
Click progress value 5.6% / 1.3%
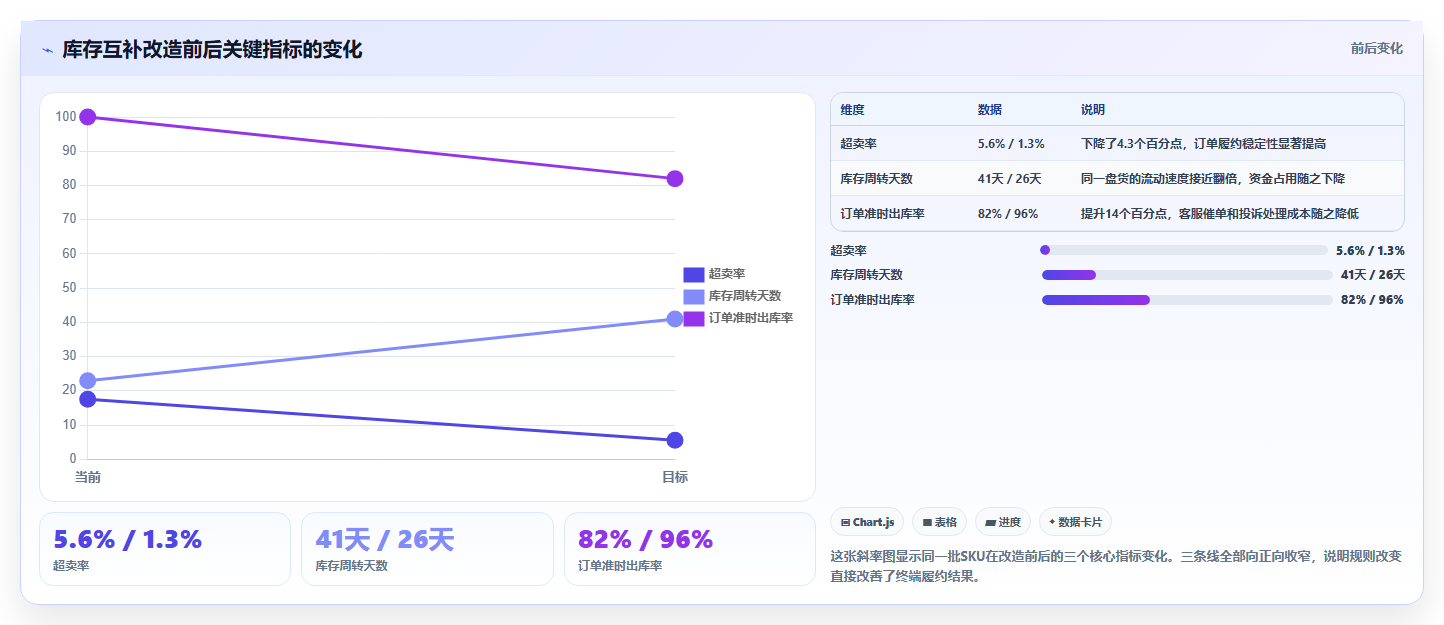[1370, 251]
